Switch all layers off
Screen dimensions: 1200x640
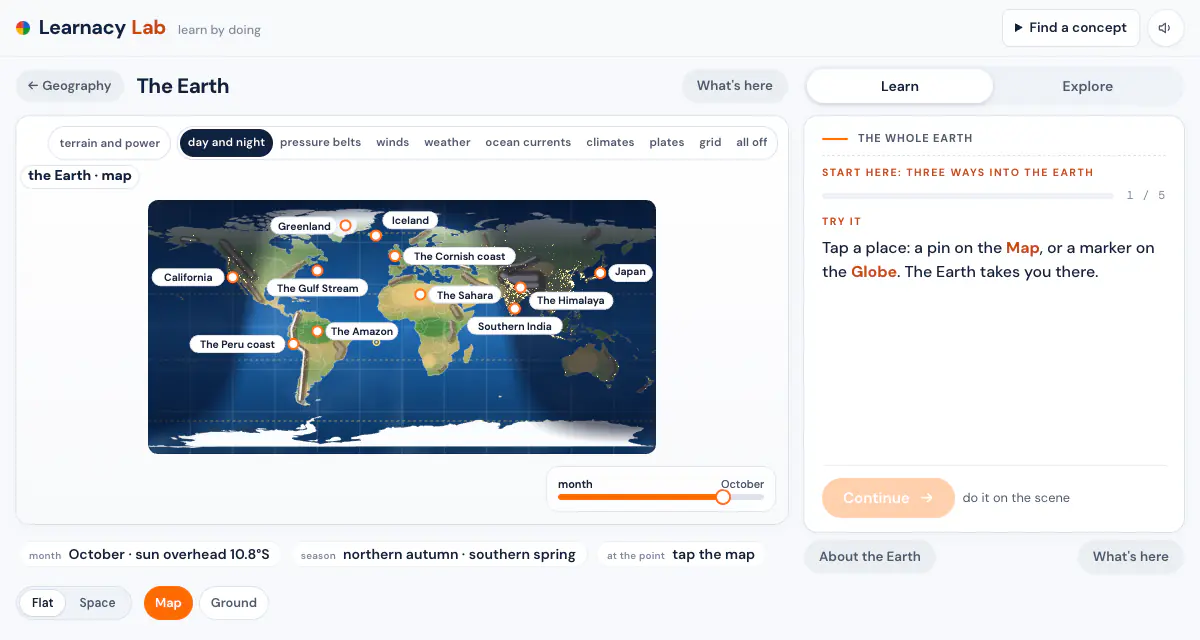pos(751,142)
